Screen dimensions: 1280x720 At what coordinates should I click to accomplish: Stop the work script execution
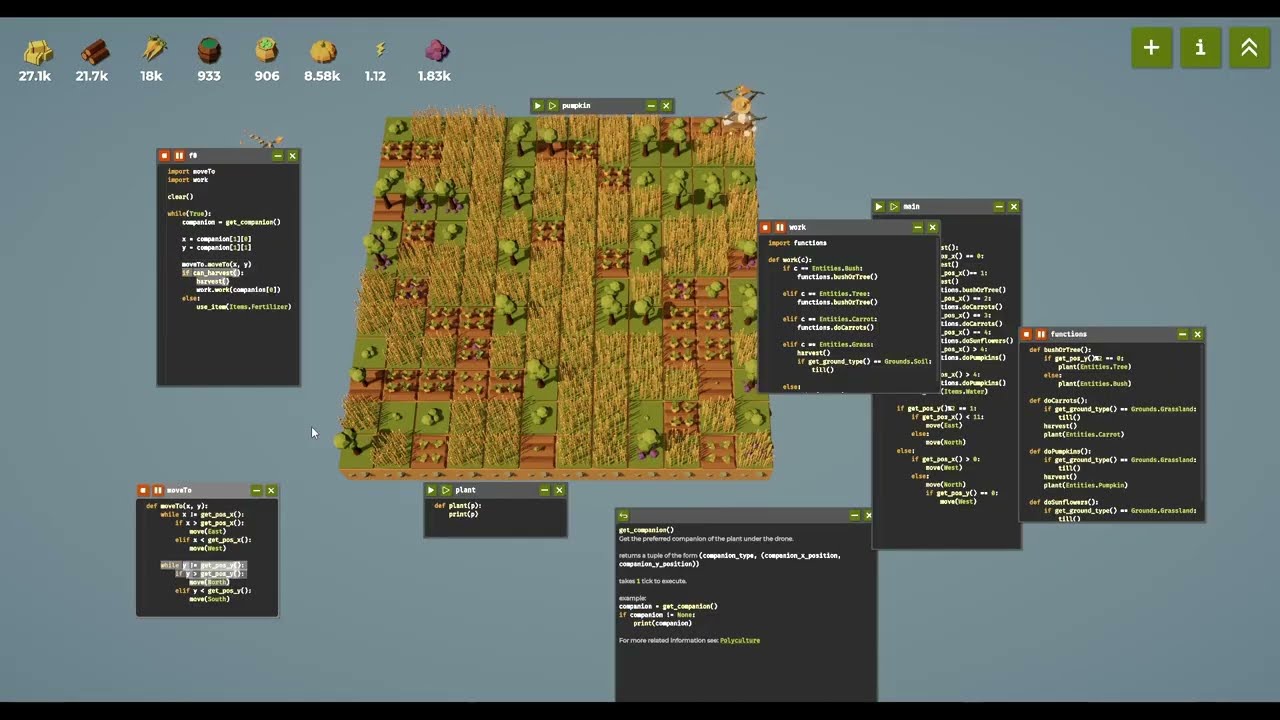point(766,227)
